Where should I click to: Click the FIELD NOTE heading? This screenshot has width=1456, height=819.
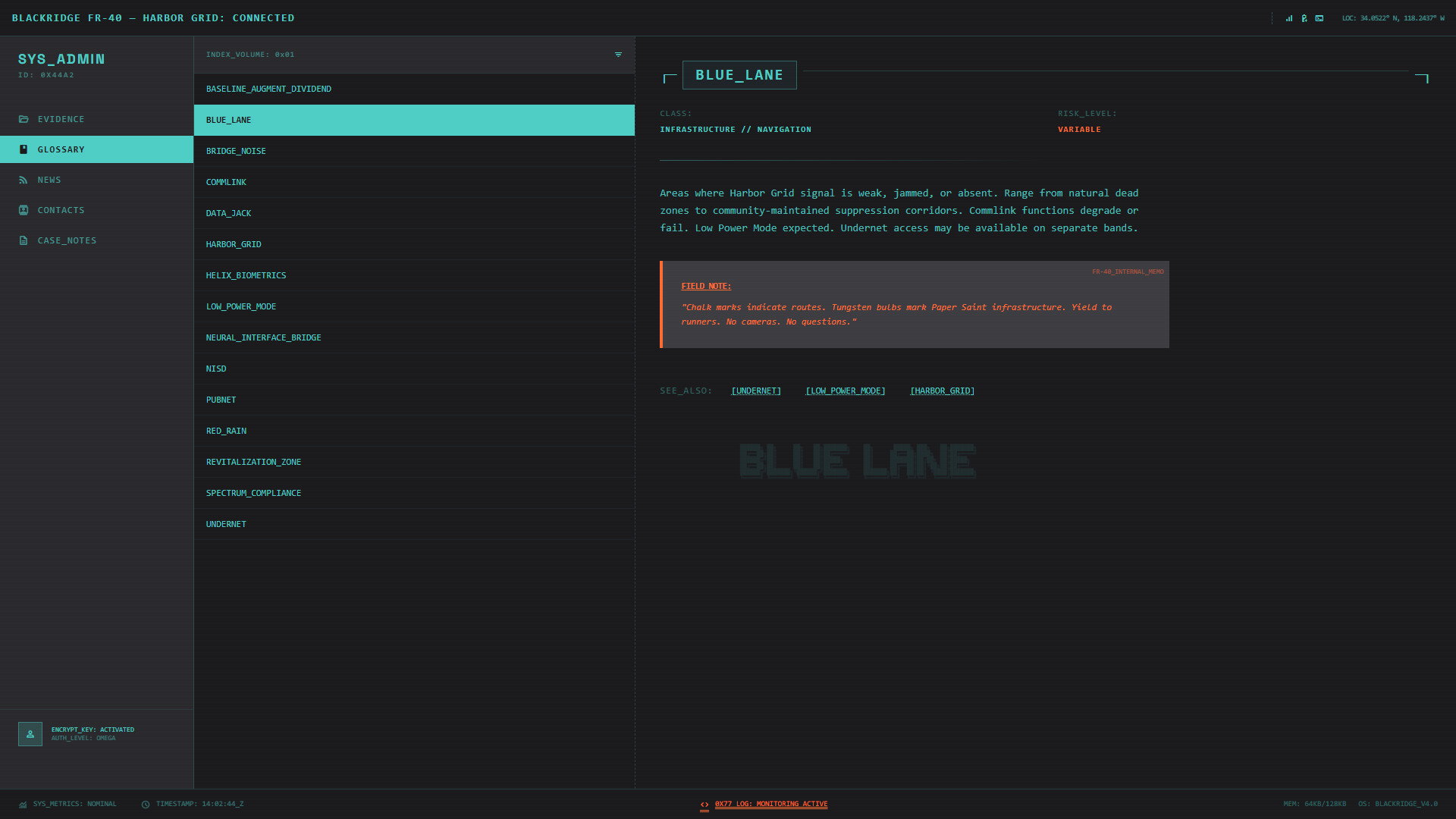coord(706,286)
